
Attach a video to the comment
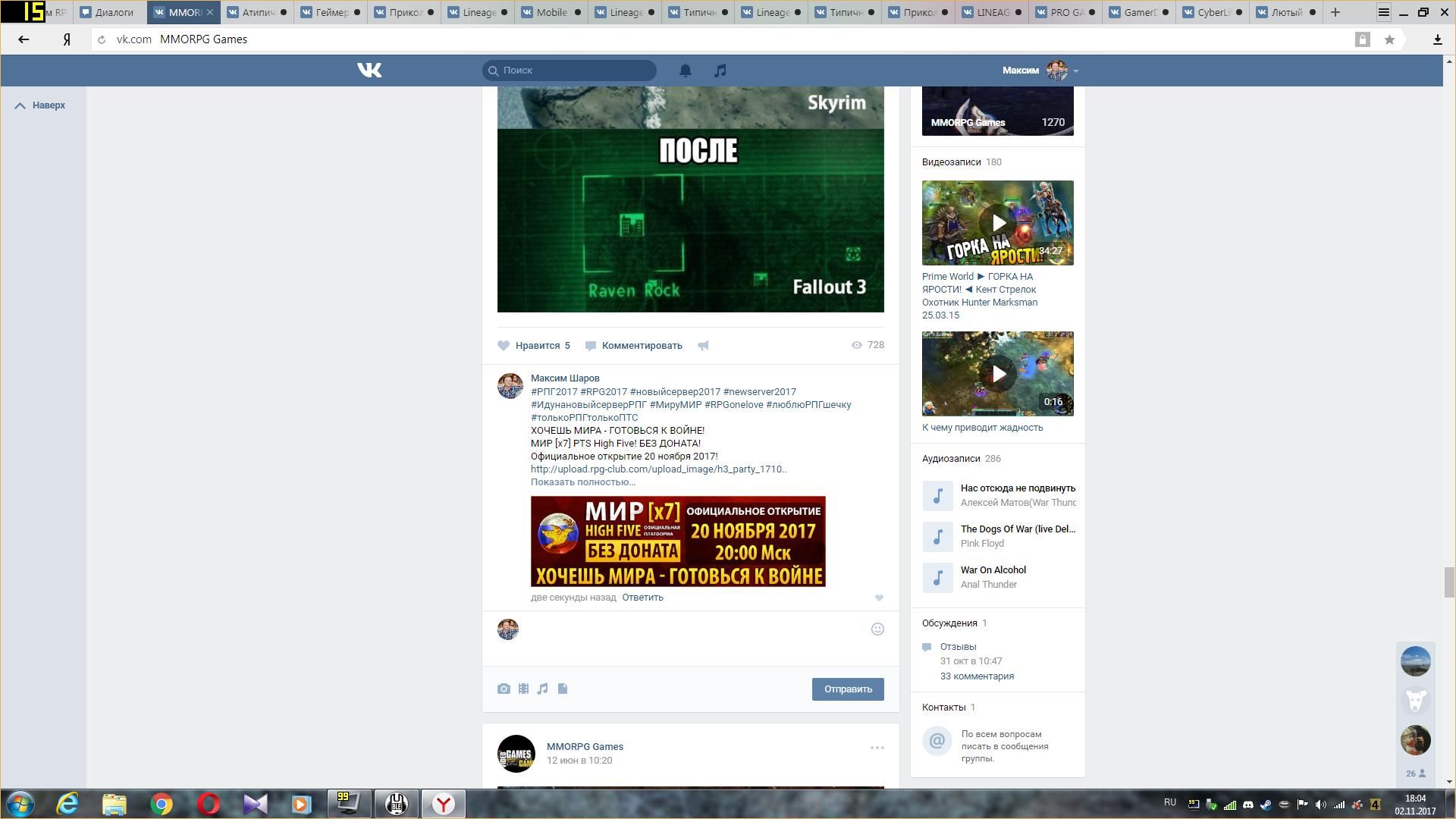pos(523,689)
